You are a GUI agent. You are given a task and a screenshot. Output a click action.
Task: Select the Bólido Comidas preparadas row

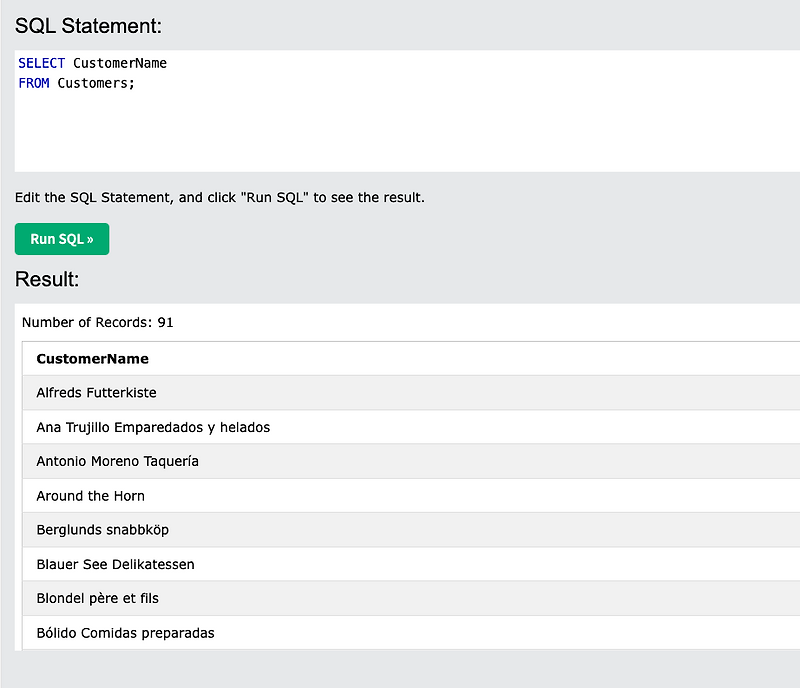pyautogui.click(x=125, y=633)
